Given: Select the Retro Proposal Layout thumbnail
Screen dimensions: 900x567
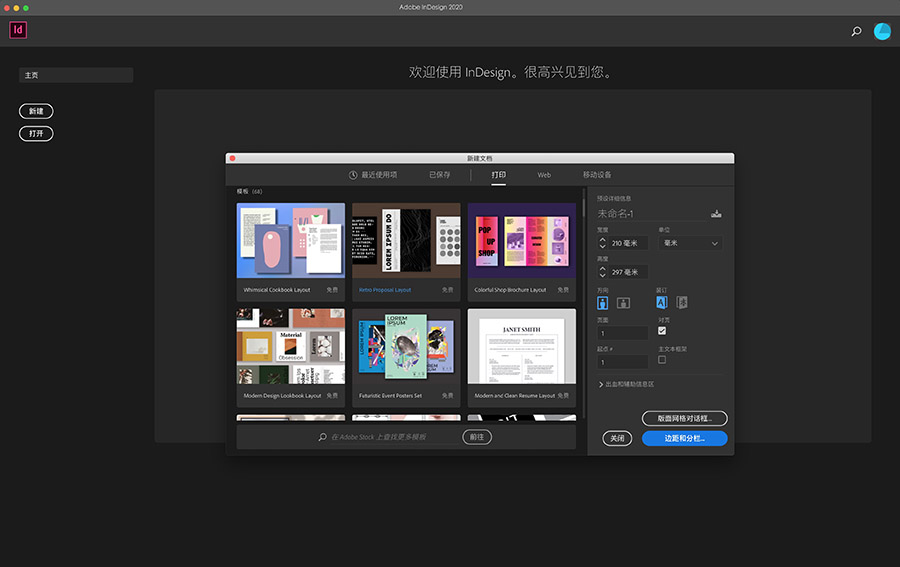Looking at the screenshot, I should 406,240.
